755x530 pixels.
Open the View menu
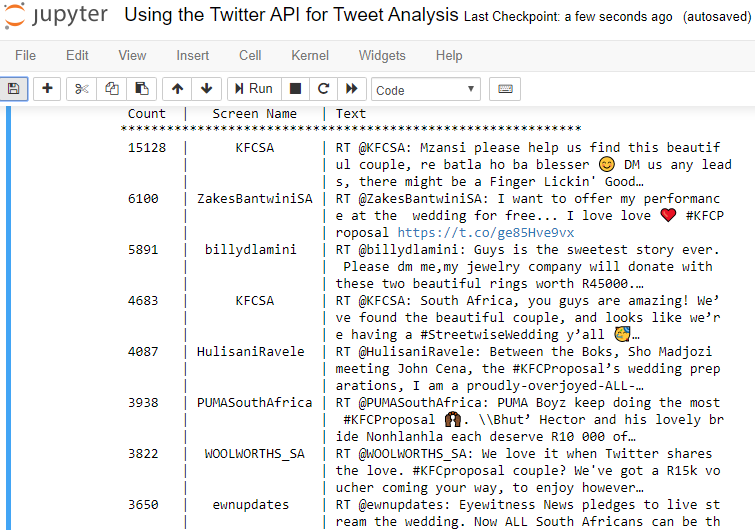click(x=132, y=55)
